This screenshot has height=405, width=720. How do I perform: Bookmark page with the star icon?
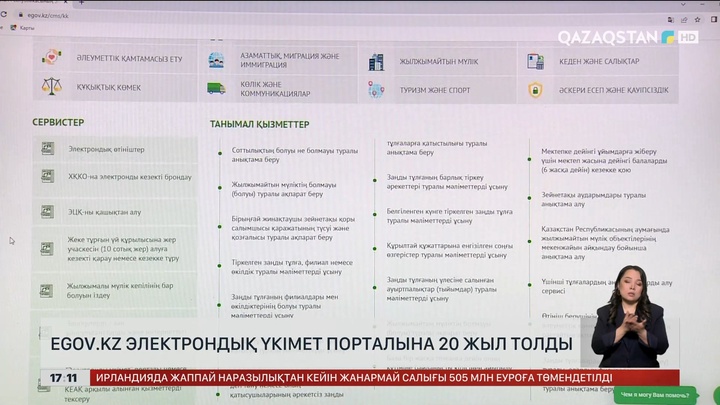tap(698, 20)
